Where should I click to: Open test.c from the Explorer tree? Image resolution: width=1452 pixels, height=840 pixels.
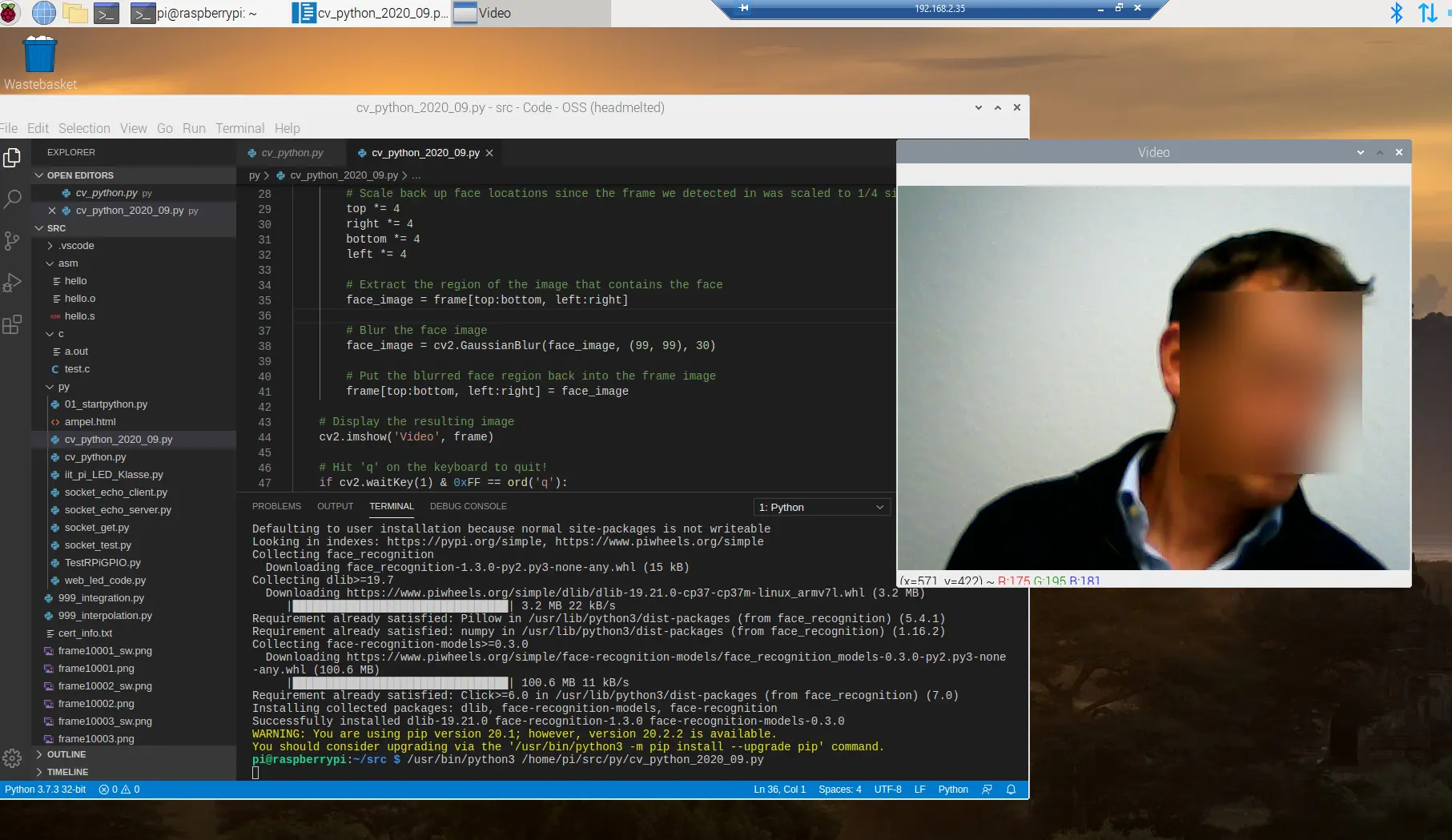[76, 369]
